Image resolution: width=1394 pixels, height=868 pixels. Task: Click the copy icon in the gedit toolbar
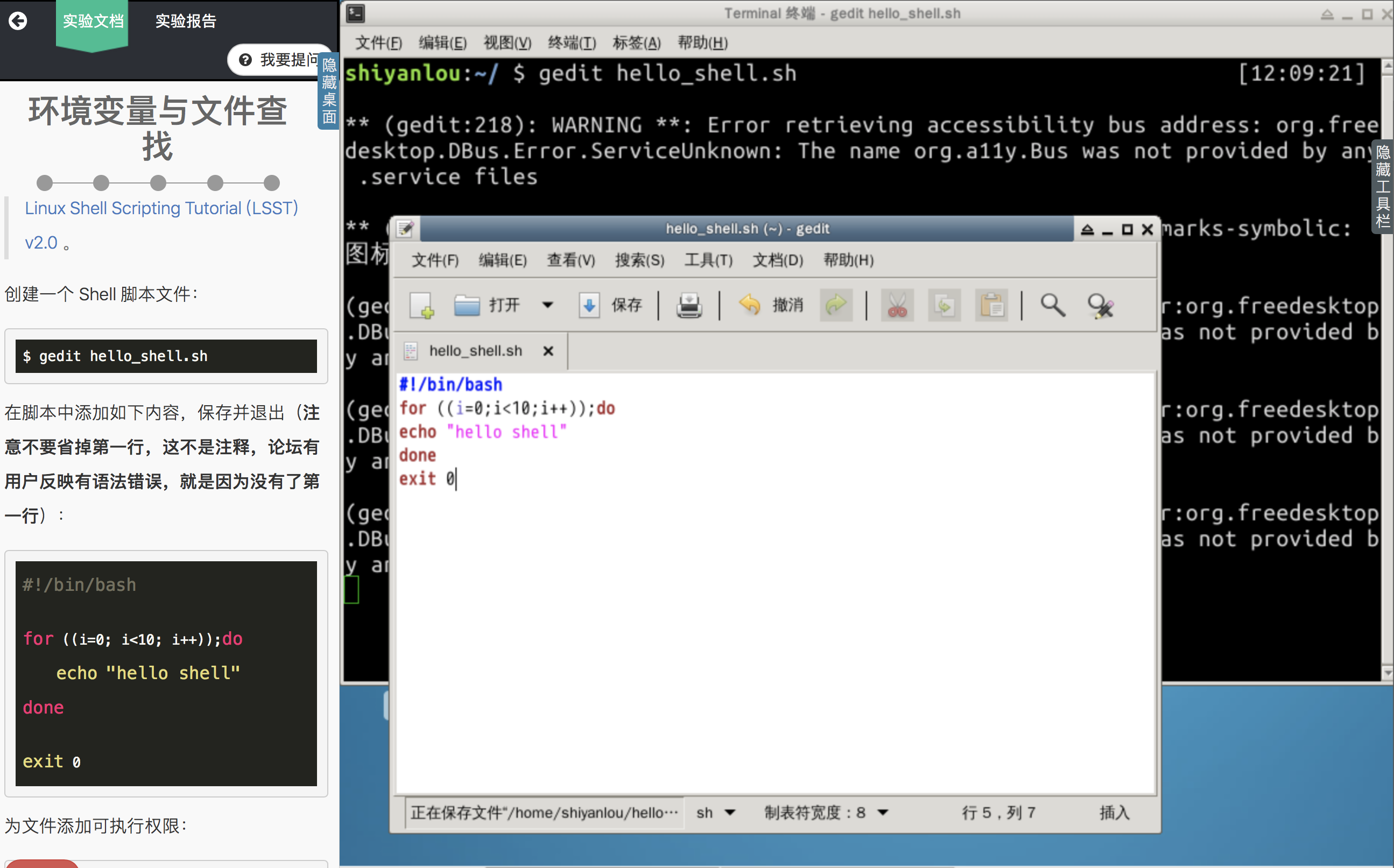[944, 305]
